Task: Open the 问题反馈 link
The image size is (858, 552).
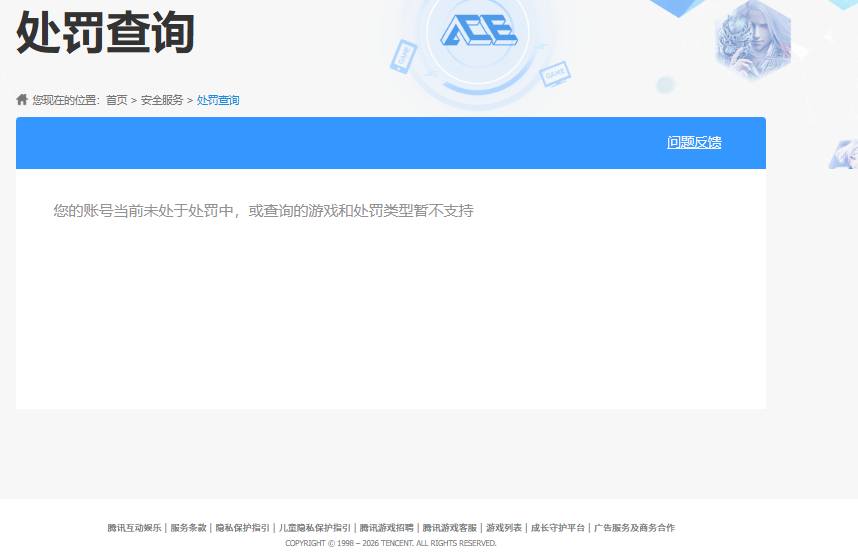Action: [694, 142]
